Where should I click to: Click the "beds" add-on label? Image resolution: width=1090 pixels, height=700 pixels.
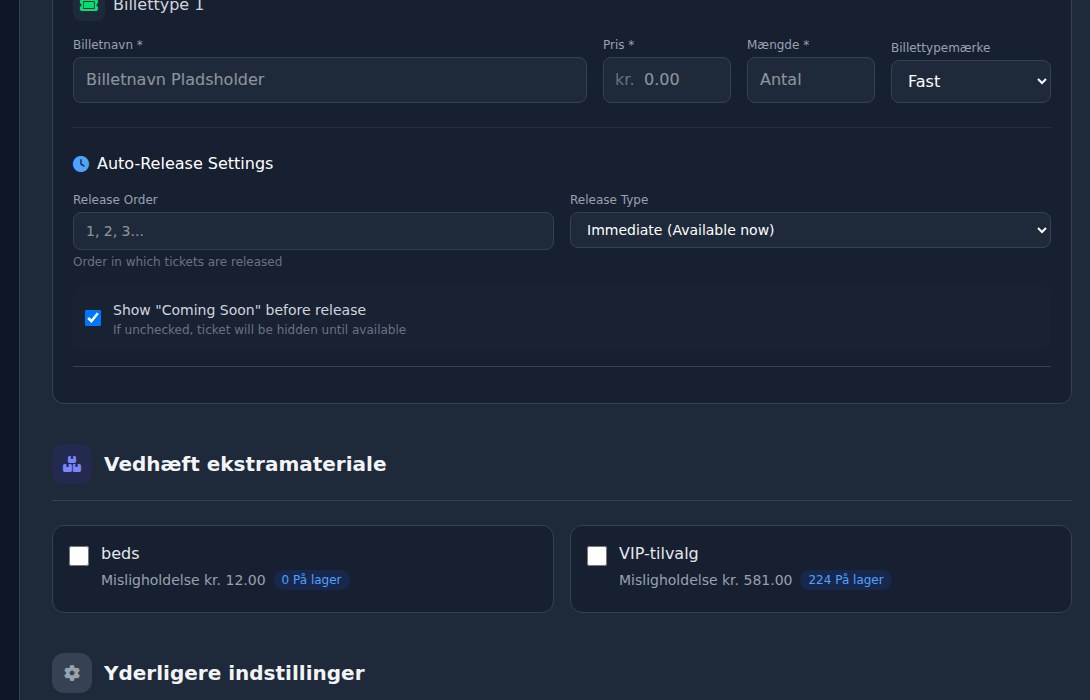pos(120,553)
